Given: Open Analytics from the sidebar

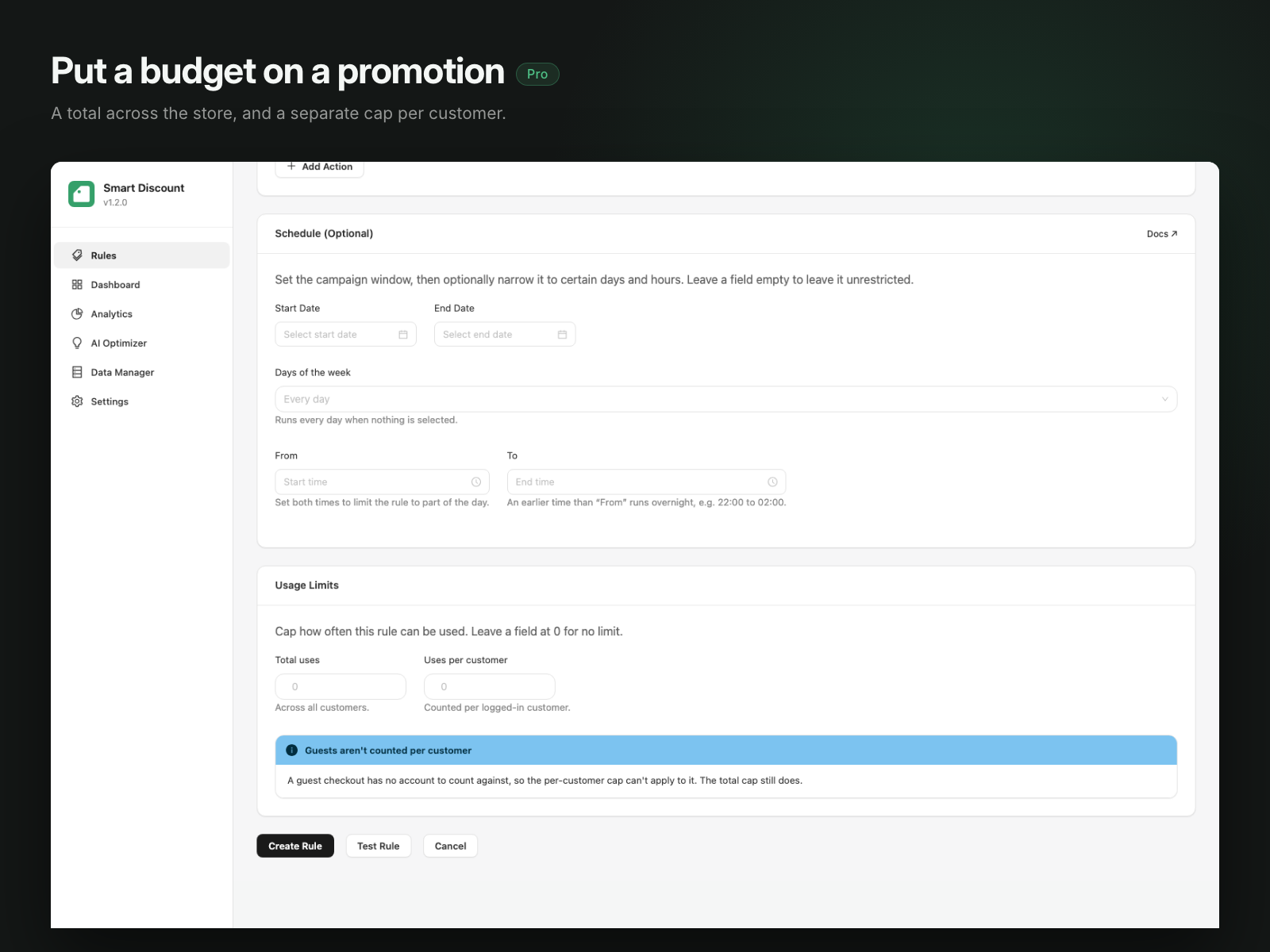Looking at the screenshot, I should click(141, 314).
